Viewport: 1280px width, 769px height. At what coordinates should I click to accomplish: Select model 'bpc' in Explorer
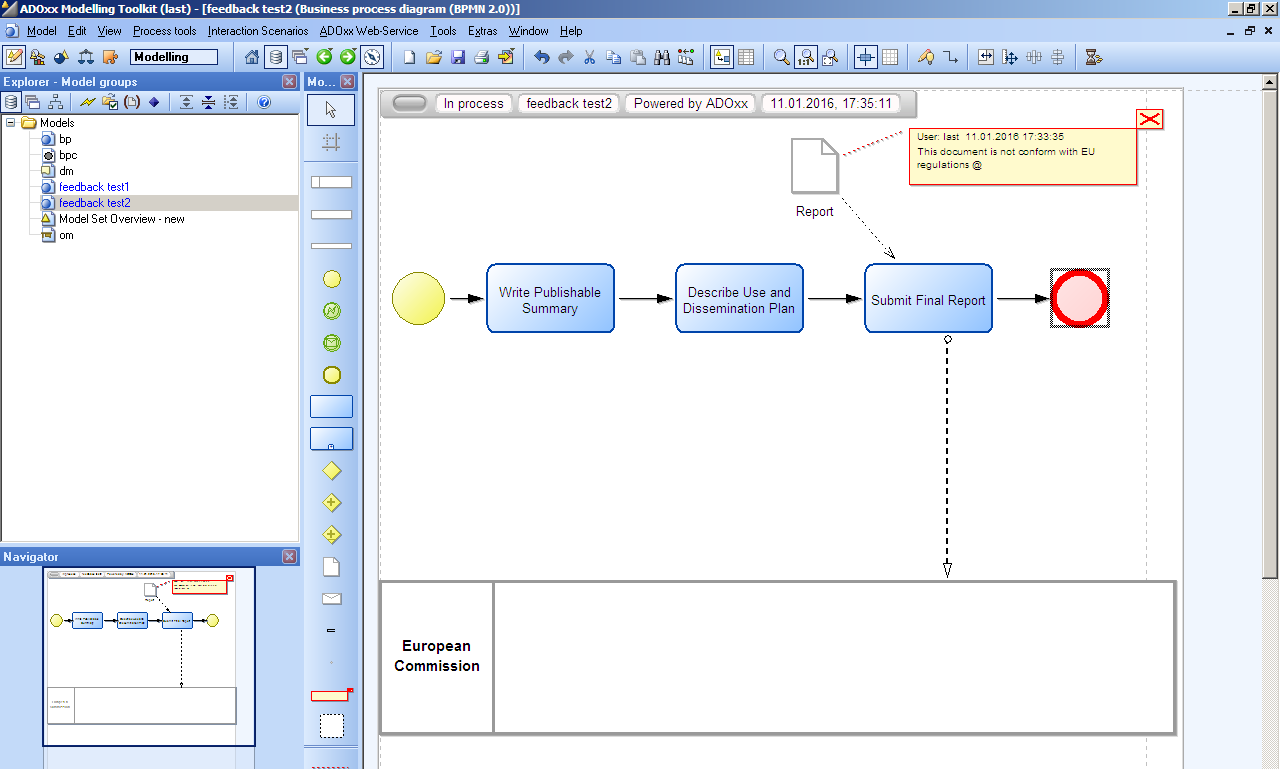click(x=67, y=155)
